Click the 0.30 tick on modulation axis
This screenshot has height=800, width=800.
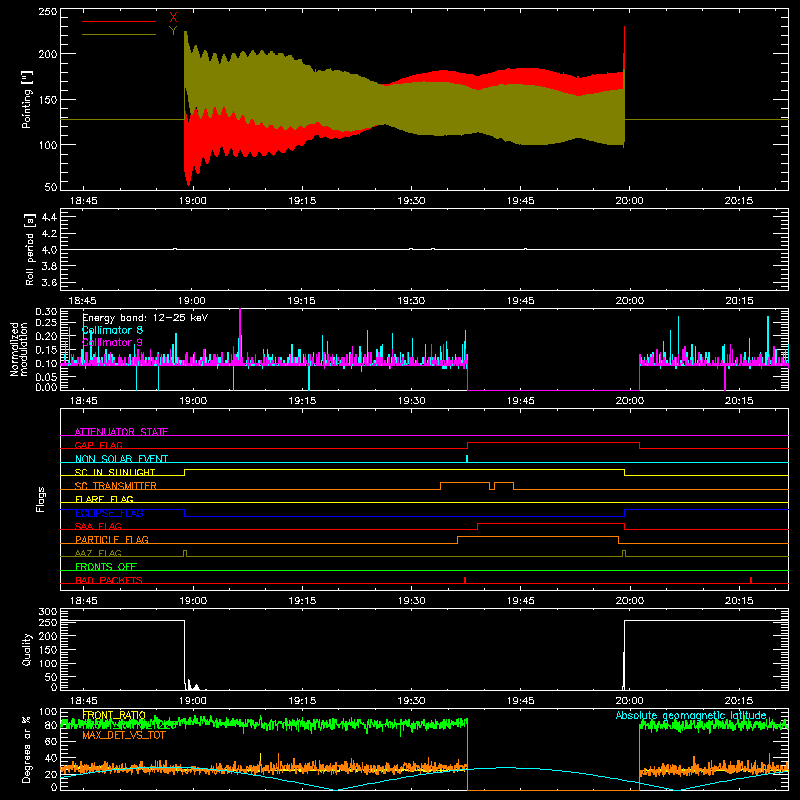46,311
